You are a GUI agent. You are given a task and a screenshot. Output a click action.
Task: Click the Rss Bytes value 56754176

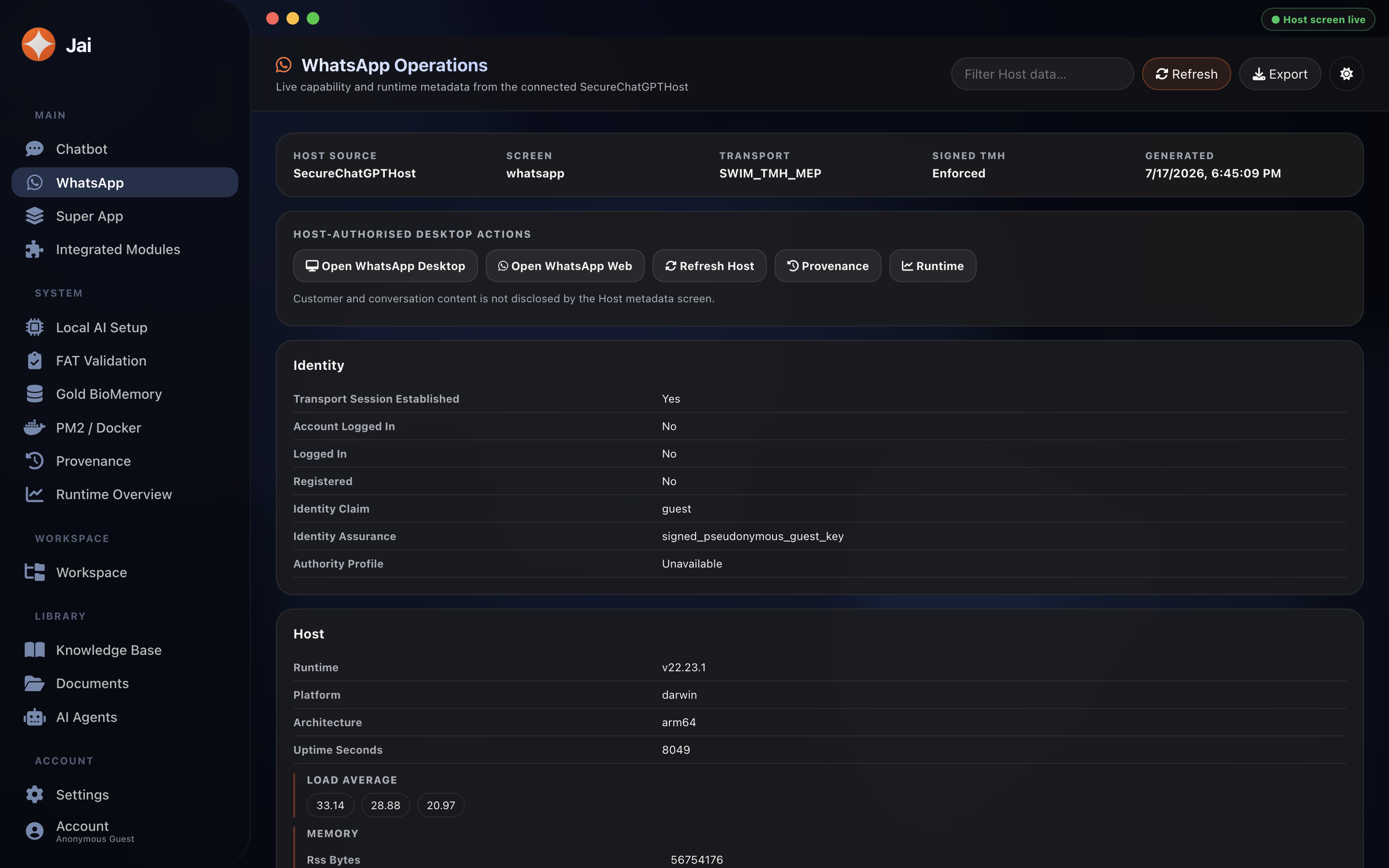tap(697, 859)
